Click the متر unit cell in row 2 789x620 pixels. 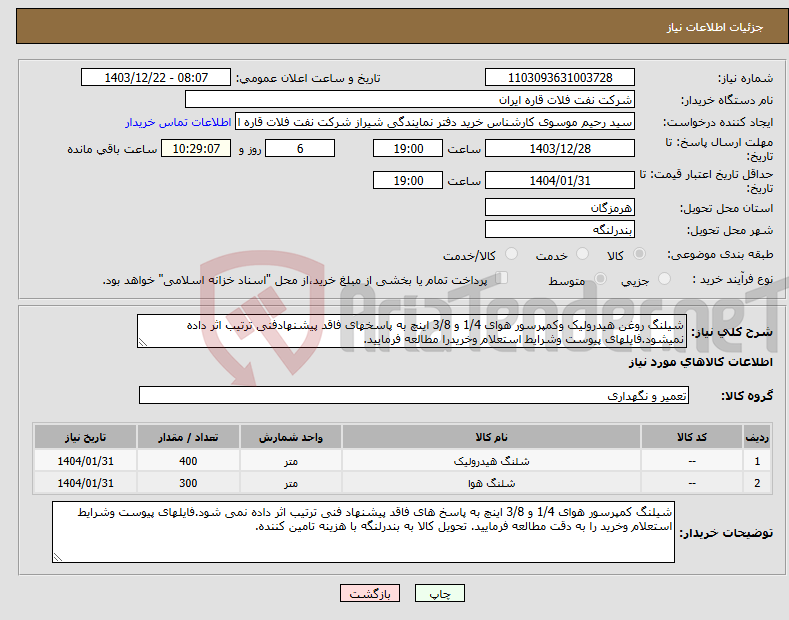291,483
